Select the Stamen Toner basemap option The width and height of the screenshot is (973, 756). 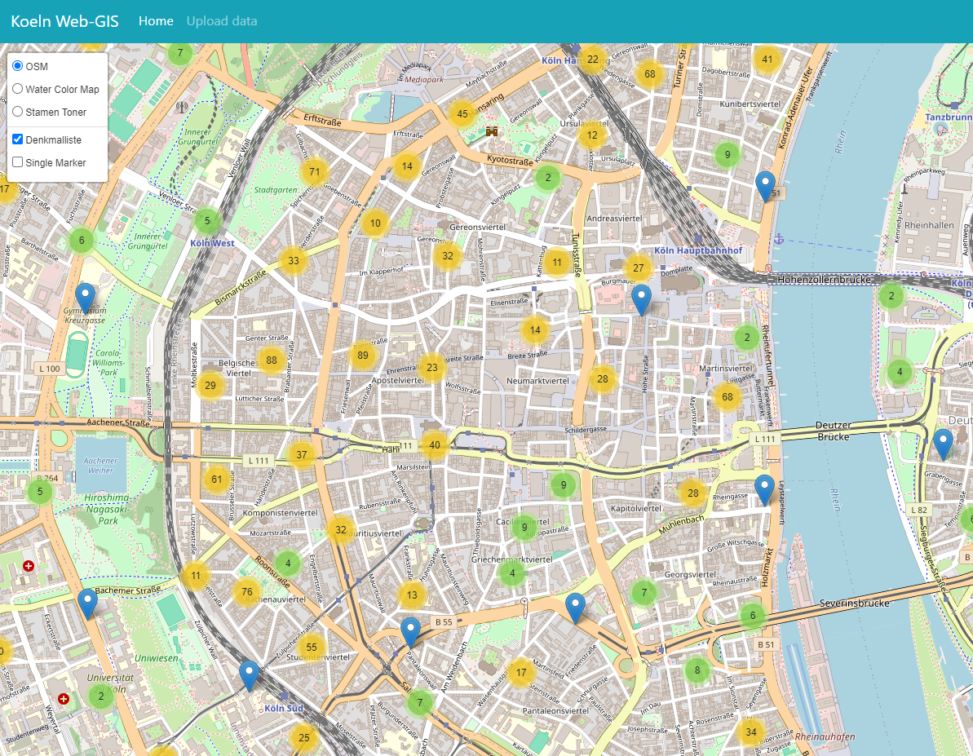17,112
